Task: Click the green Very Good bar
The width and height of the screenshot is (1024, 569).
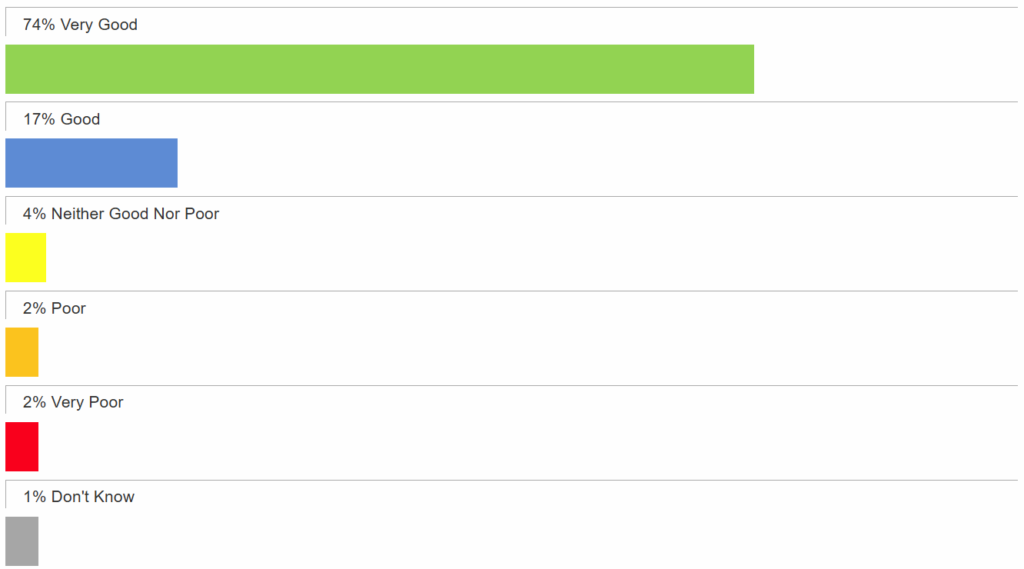Action: [x=379, y=69]
